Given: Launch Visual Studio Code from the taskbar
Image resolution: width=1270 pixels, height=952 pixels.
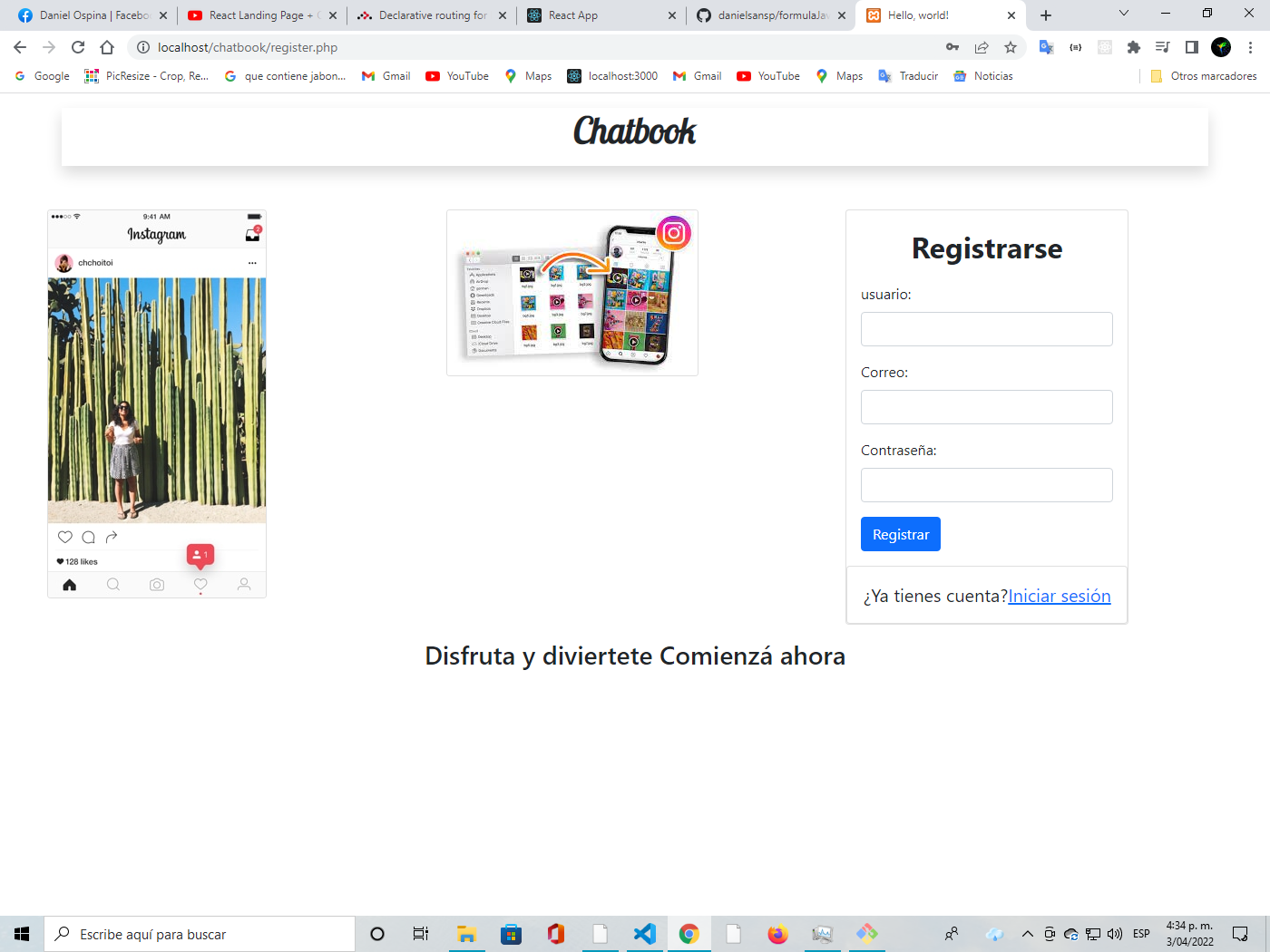Looking at the screenshot, I should coord(645,933).
